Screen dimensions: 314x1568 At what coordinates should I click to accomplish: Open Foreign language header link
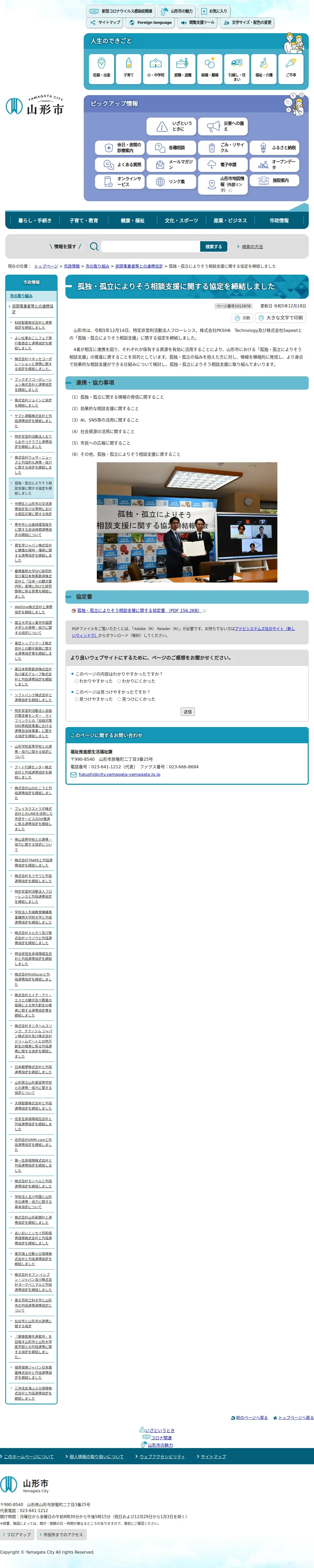(x=150, y=22)
